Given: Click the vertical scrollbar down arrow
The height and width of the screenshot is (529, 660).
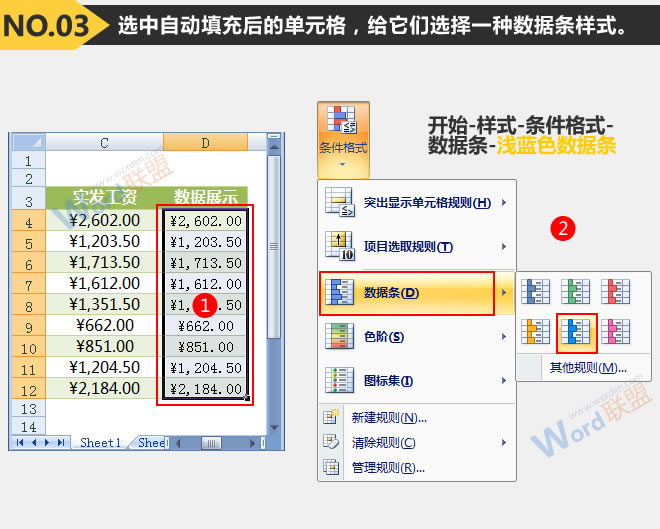Looking at the screenshot, I should click(x=274, y=428).
